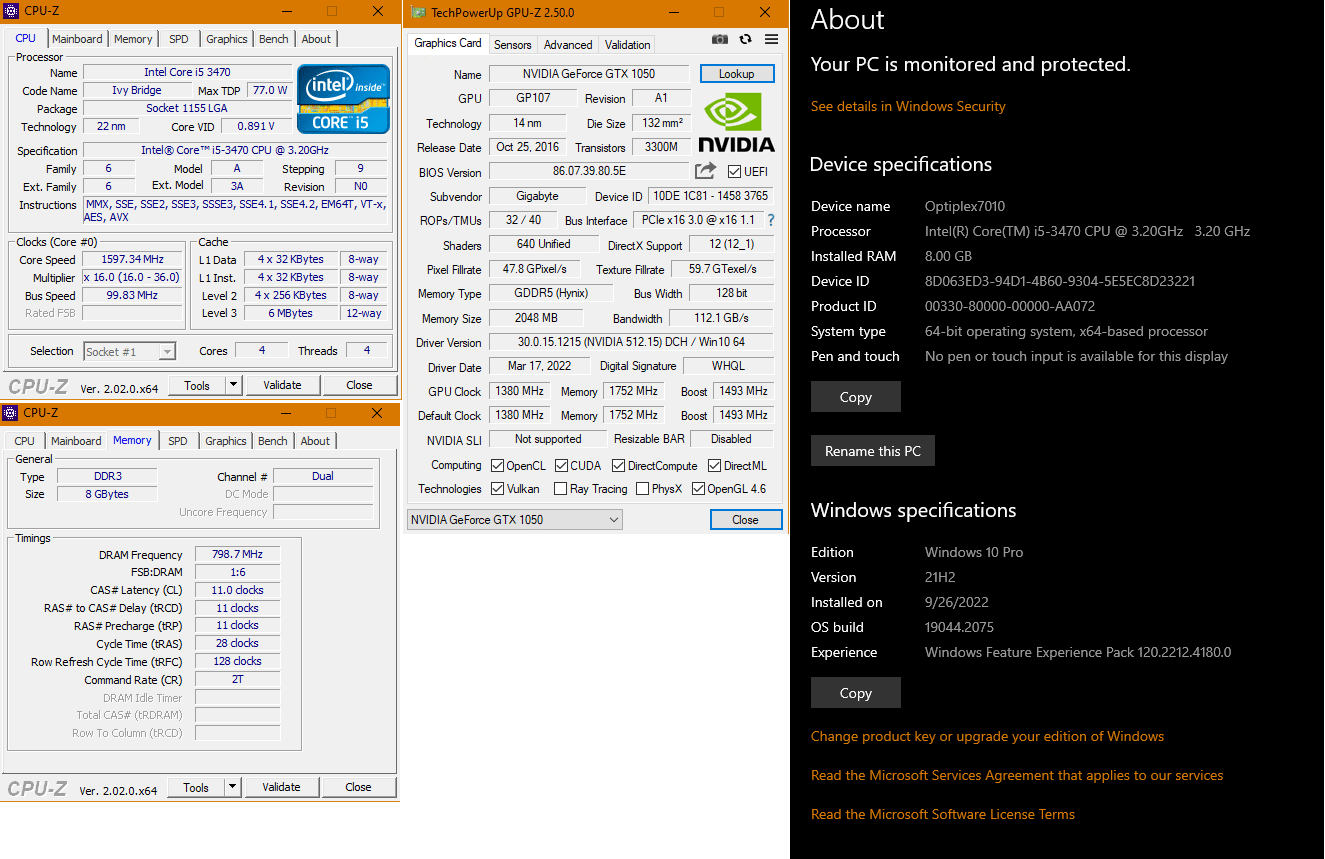Viewport: 1325px width, 859px height.
Task: Open See details in Windows Security link
Action: 908,106
